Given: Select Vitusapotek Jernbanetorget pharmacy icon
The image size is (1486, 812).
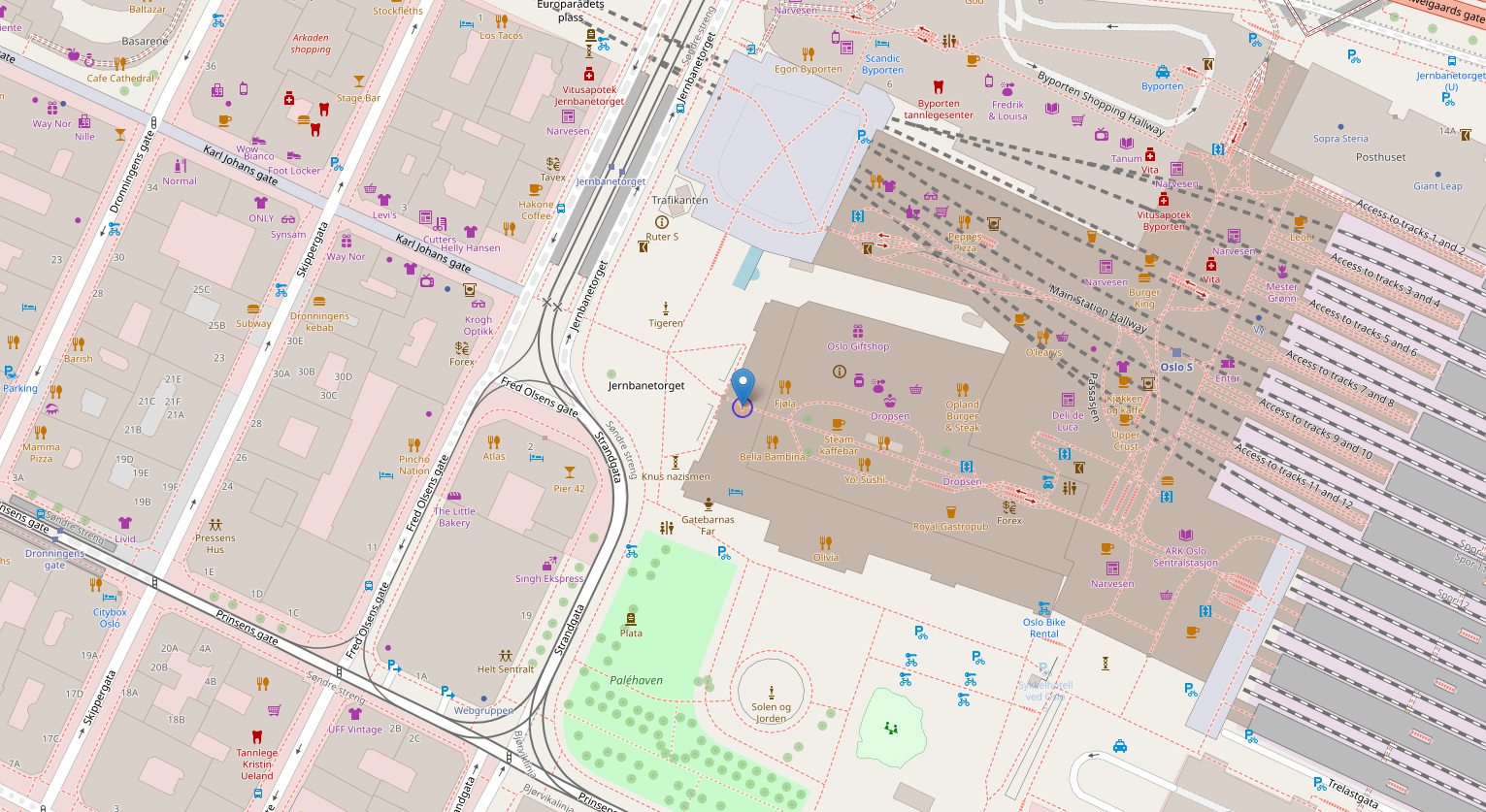Looking at the screenshot, I should (x=588, y=75).
